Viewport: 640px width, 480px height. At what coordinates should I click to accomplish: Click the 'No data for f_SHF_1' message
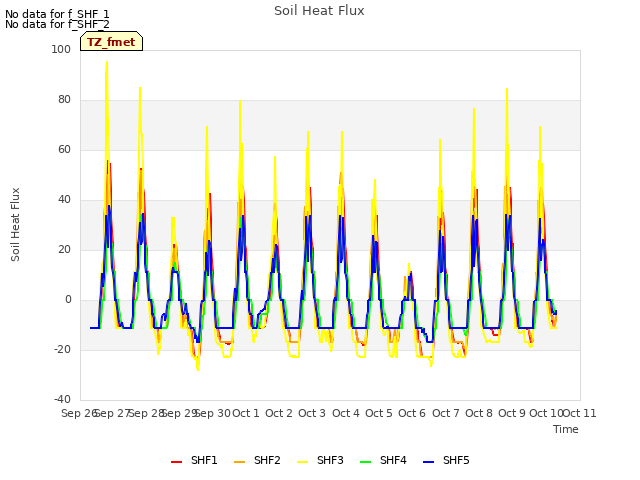point(57,14)
